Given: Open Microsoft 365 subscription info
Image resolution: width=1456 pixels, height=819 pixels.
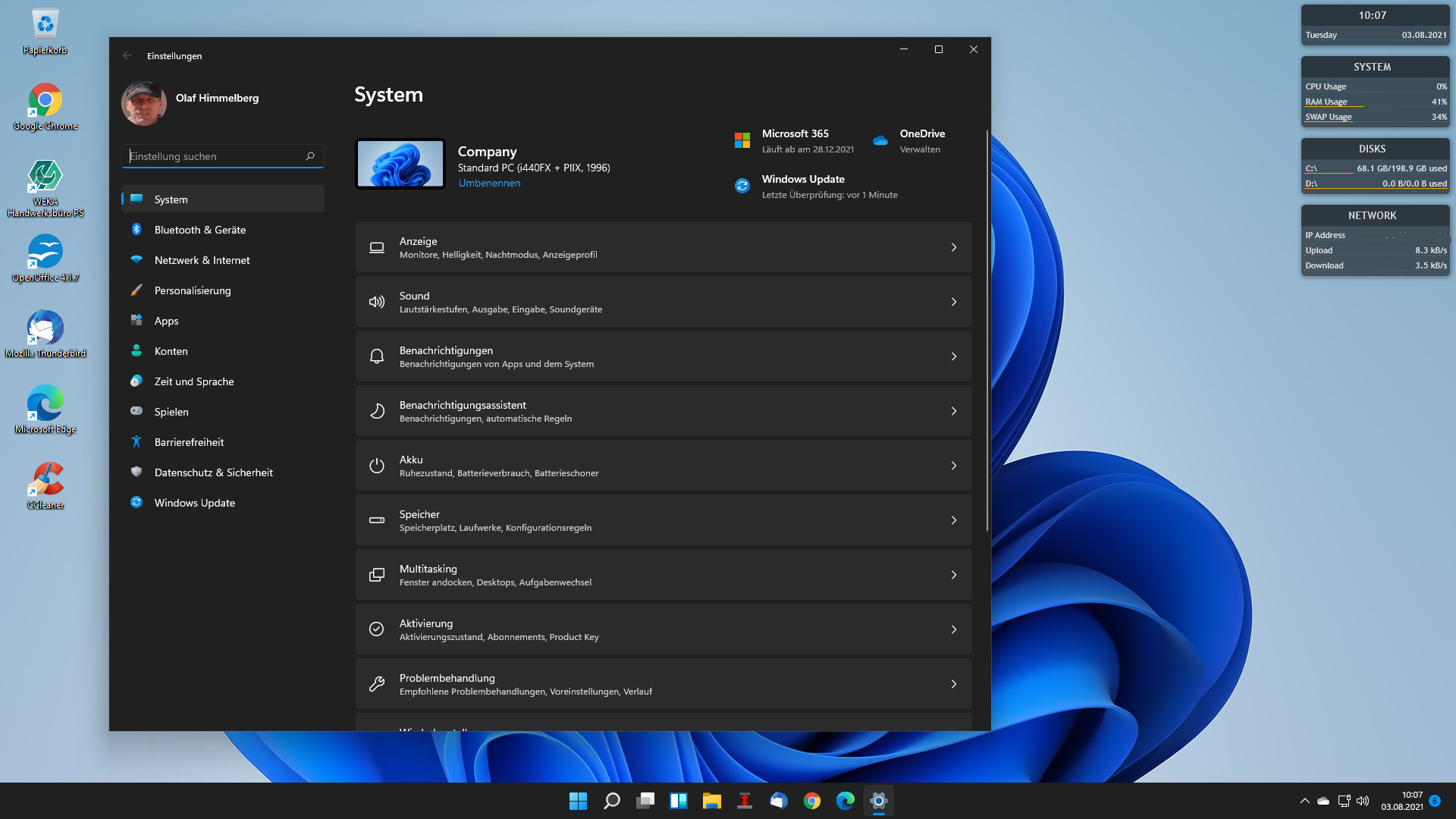Looking at the screenshot, I should point(794,141).
